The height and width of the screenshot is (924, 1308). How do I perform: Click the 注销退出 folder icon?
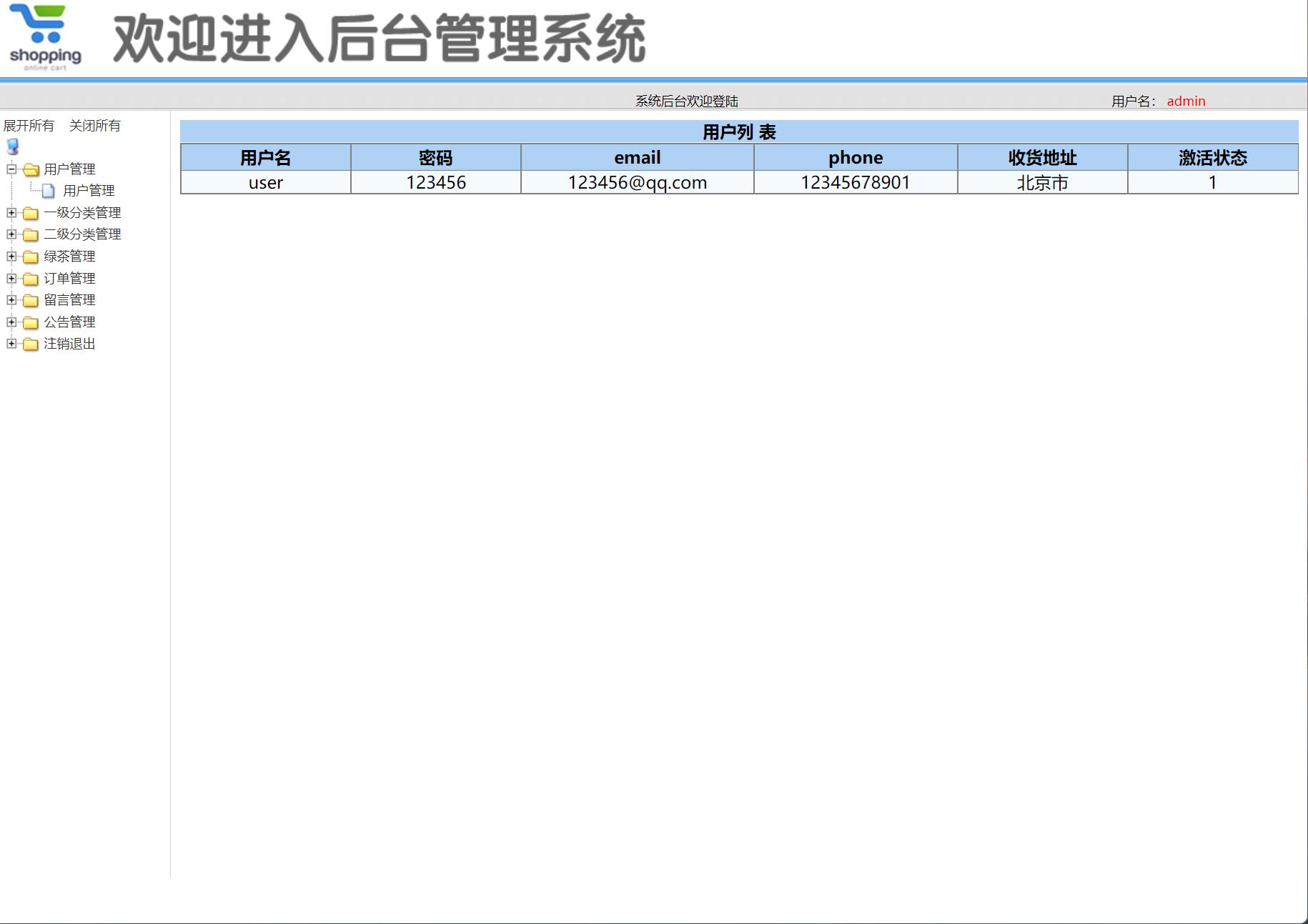coord(30,344)
